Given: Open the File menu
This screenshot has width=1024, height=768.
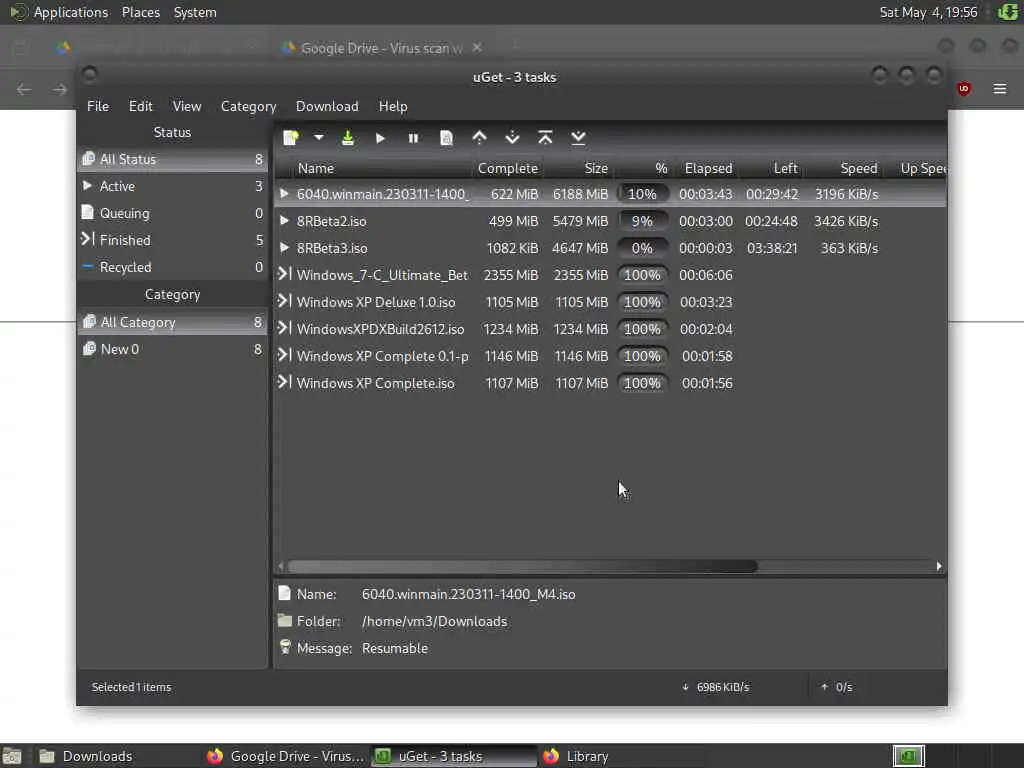Looking at the screenshot, I should click(98, 106).
